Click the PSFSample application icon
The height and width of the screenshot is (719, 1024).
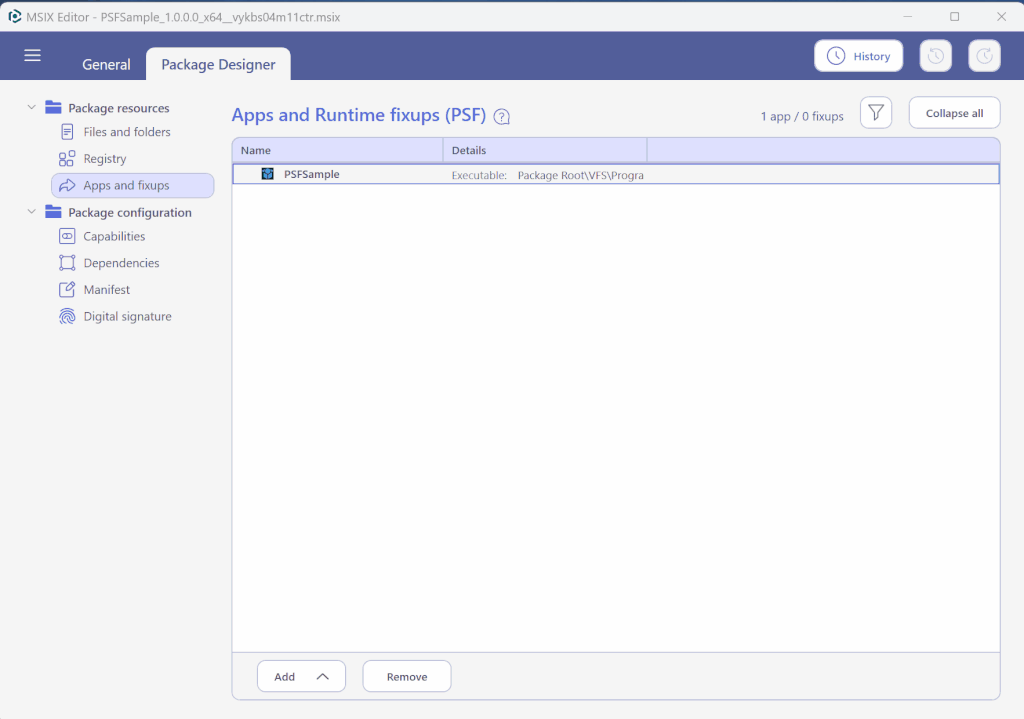[268, 174]
